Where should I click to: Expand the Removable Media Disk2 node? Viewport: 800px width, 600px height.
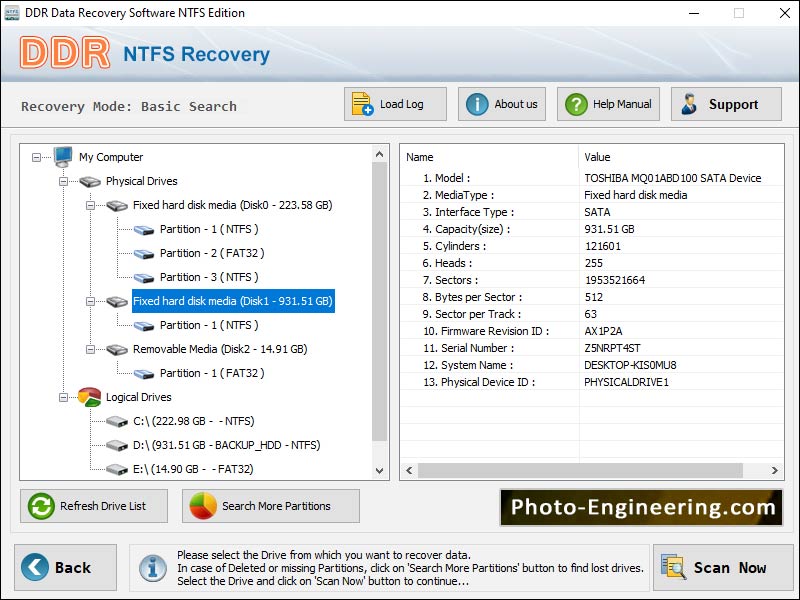click(x=89, y=349)
